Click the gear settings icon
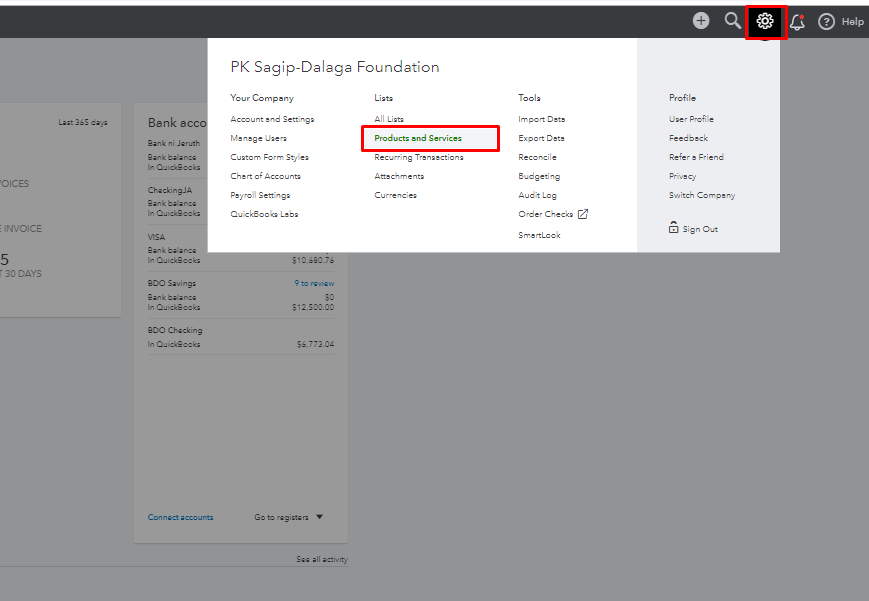The height and width of the screenshot is (601, 869). click(766, 21)
